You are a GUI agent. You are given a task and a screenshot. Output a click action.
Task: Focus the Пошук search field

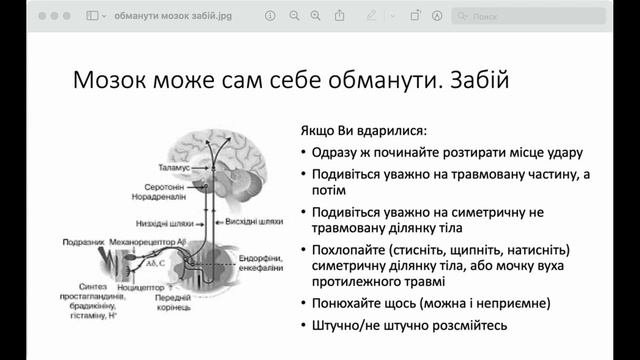[x=529, y=16]
